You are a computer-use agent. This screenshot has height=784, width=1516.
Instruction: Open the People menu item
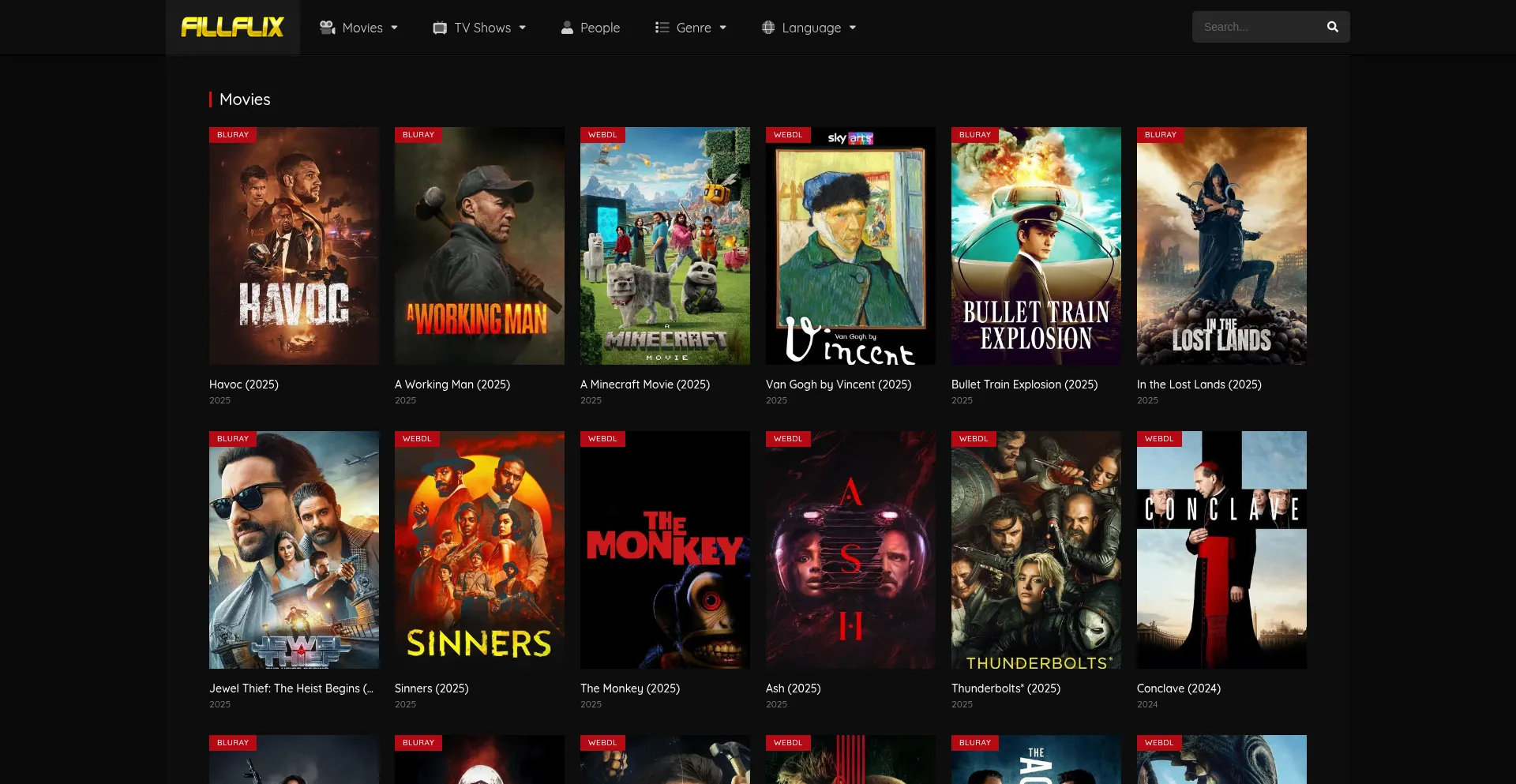600,28
